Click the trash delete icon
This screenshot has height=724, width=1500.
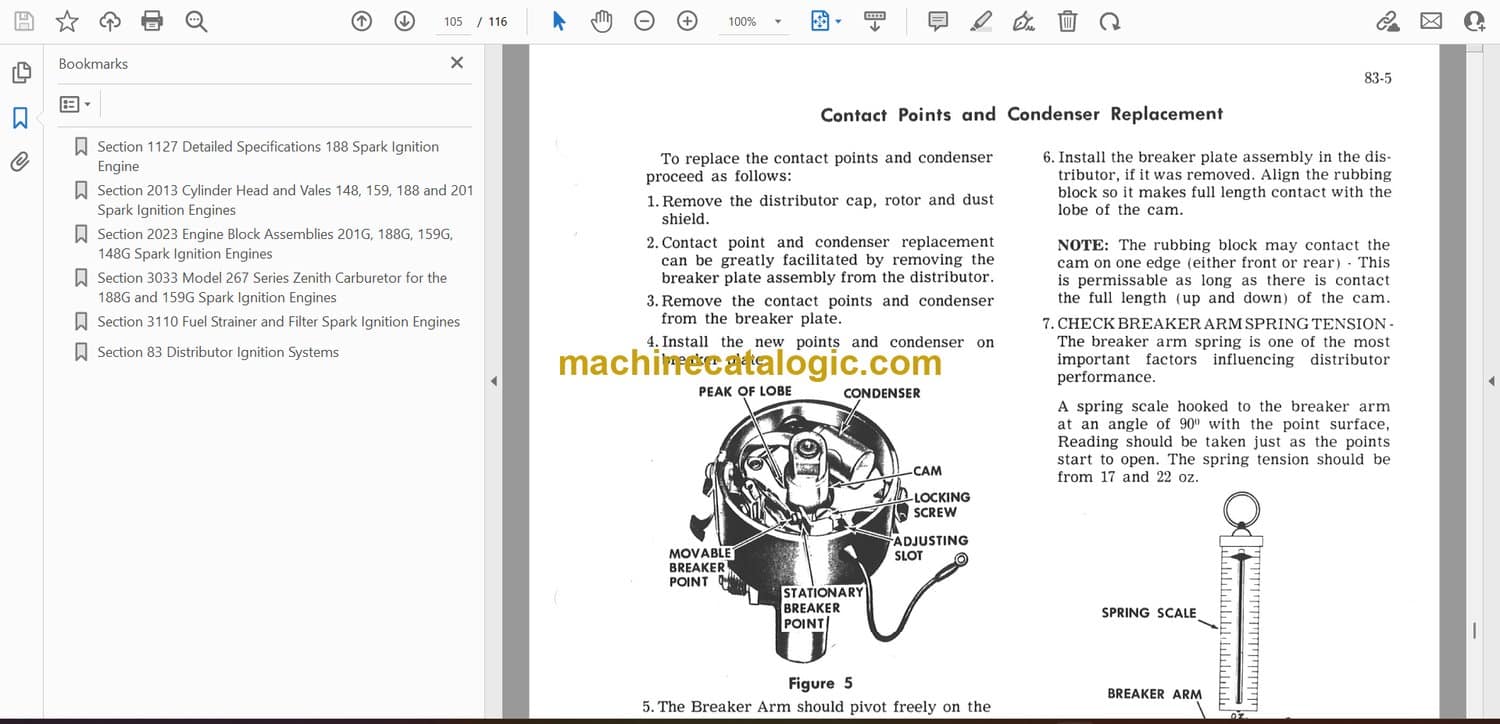click(x=1068, y=21)
